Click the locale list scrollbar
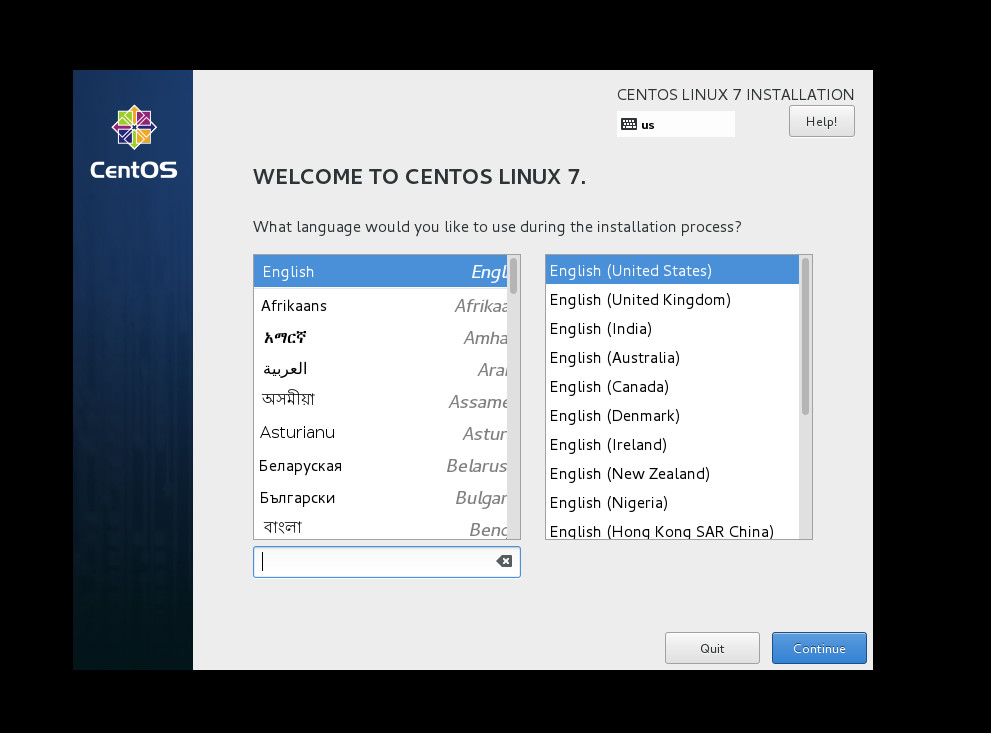The height and width of the screenshot is (733, 991). tap(805, 337)
